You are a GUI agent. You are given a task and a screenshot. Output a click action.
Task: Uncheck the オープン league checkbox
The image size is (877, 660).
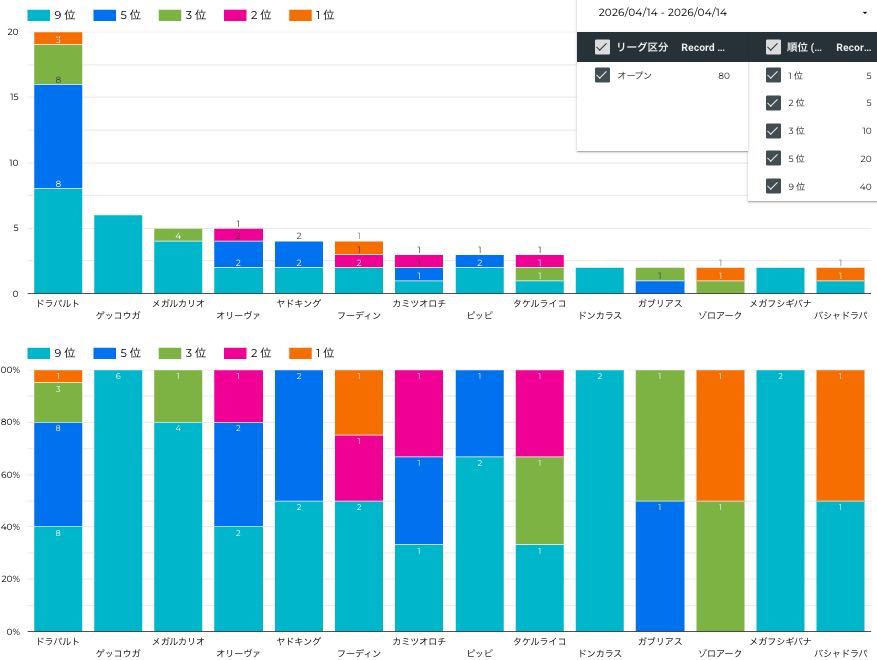[602, 75]
